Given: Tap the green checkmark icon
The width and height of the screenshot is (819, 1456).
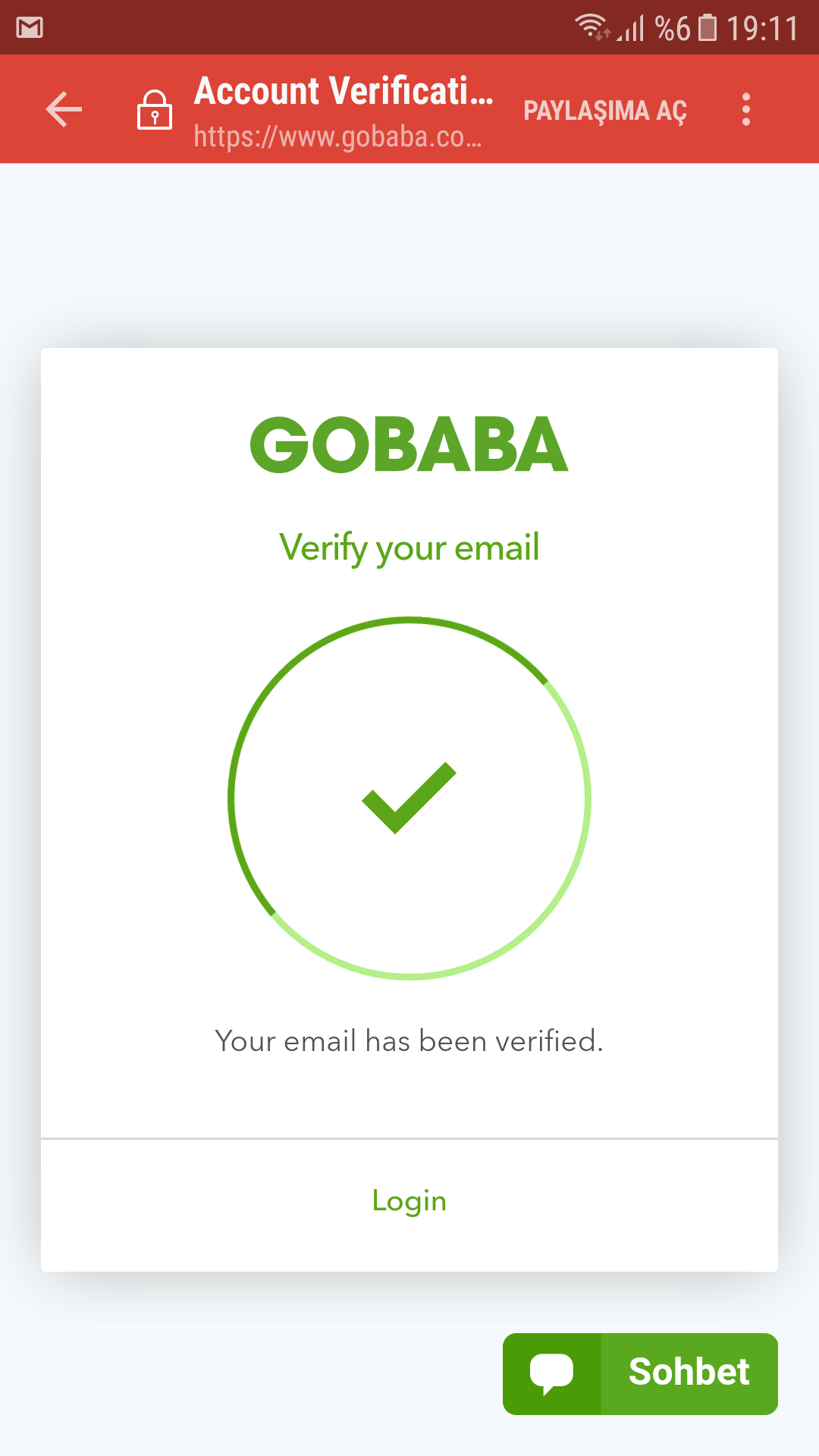Looking at the screenshot, I should tap(409, 798).
